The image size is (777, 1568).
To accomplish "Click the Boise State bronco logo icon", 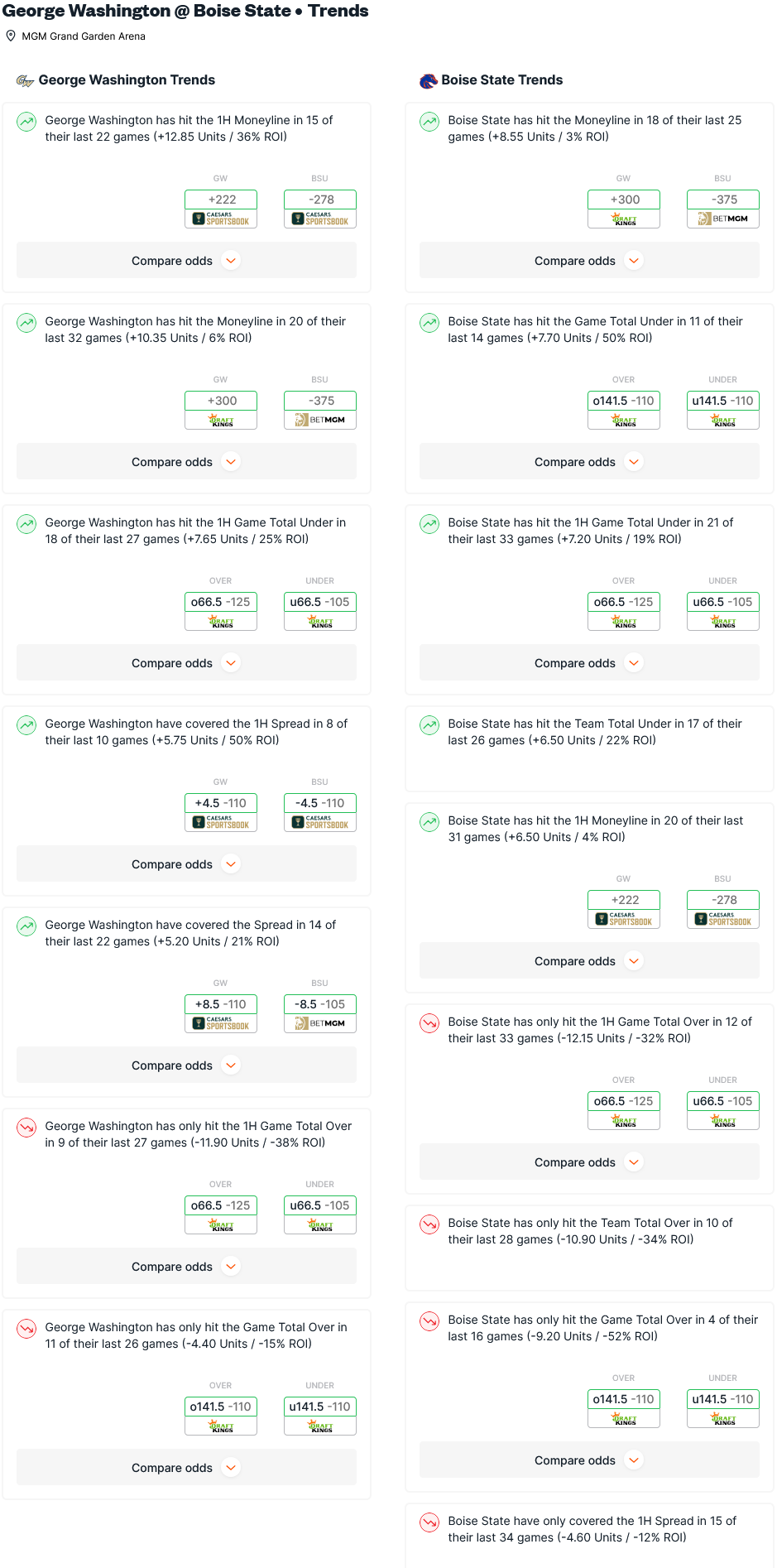I will (428, 80).
